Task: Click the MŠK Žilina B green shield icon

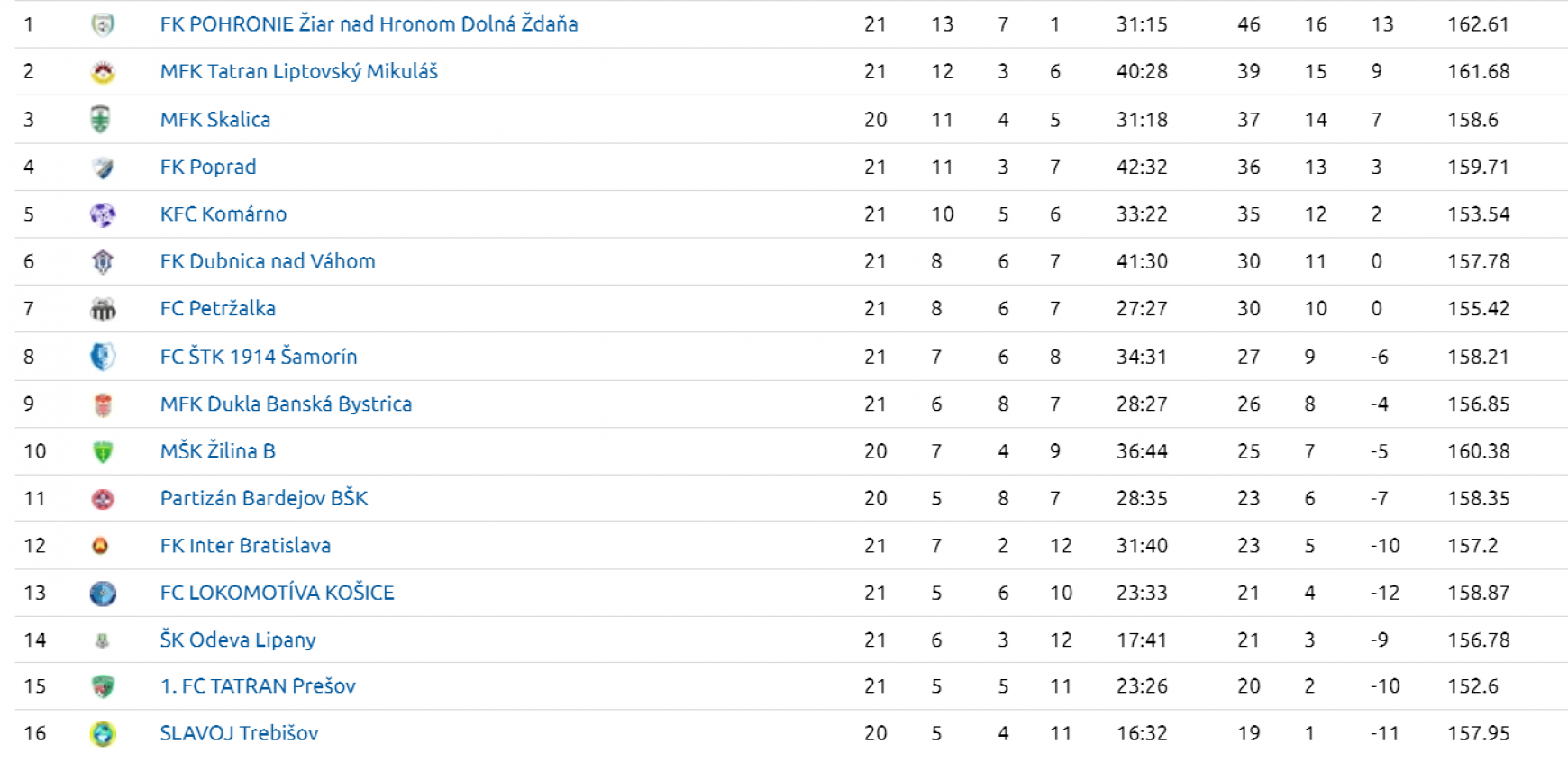Action: pos(103,451)
